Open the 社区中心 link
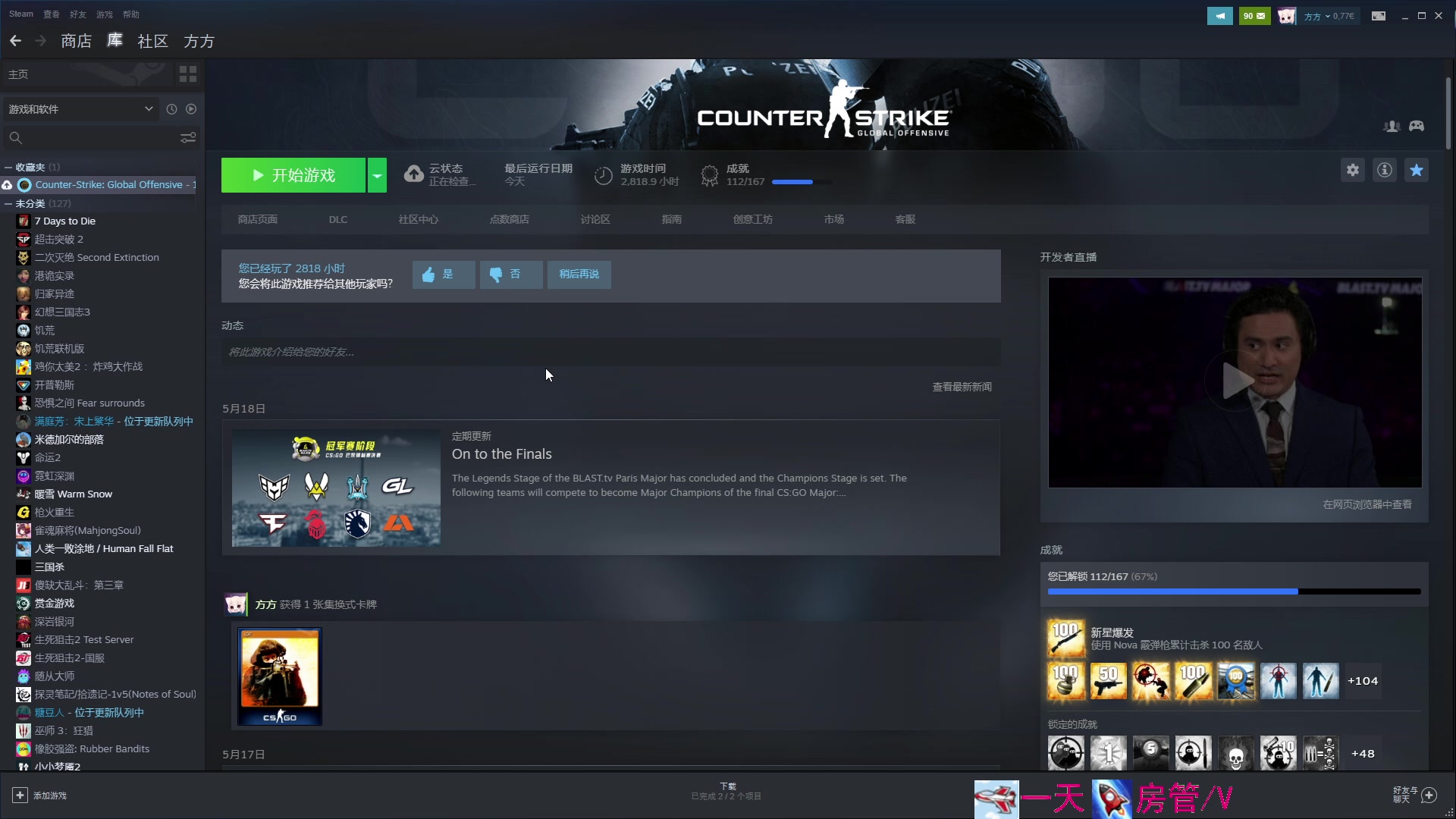Screen dimensions: 1456x819 (x=419, y=219)
